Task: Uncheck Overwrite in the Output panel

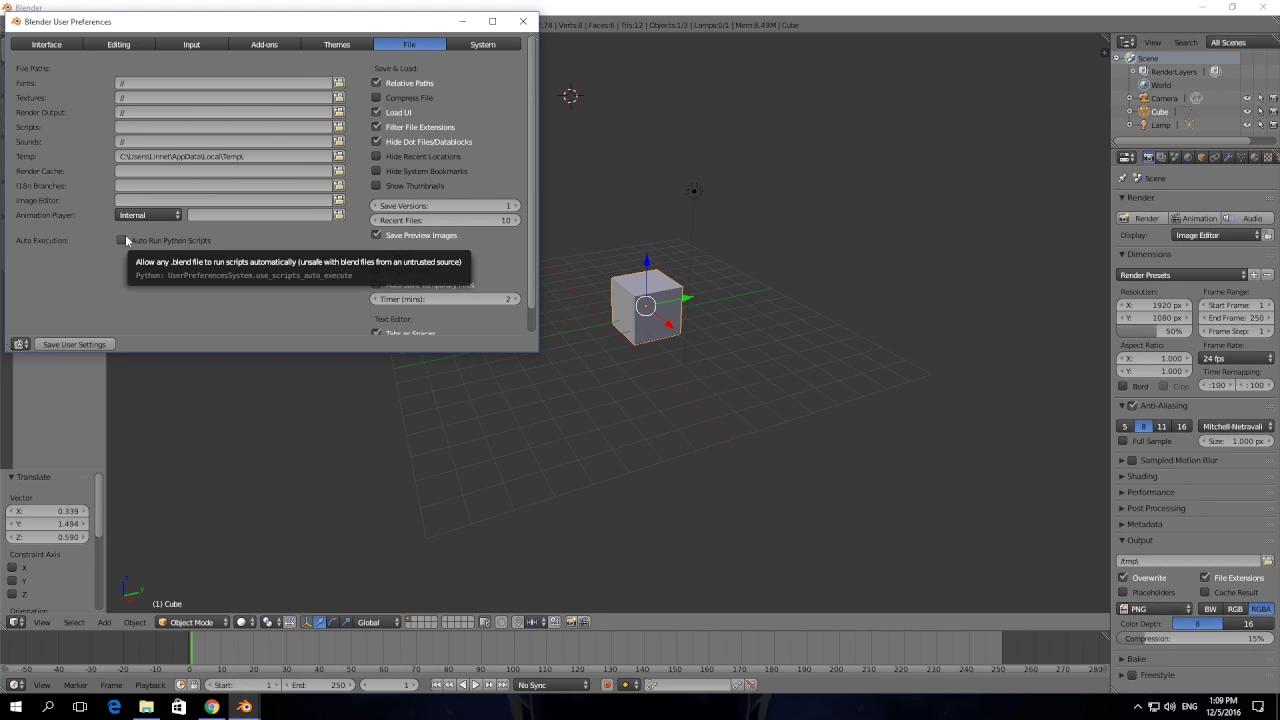Action: pos(1124,578)
